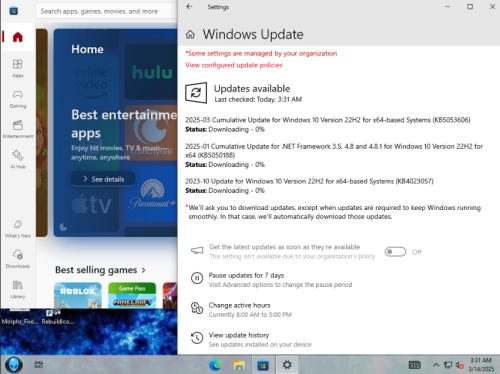Open the Store Library icon
The width and height of the screenshot is (500, 374).
[x=18, y=289]
